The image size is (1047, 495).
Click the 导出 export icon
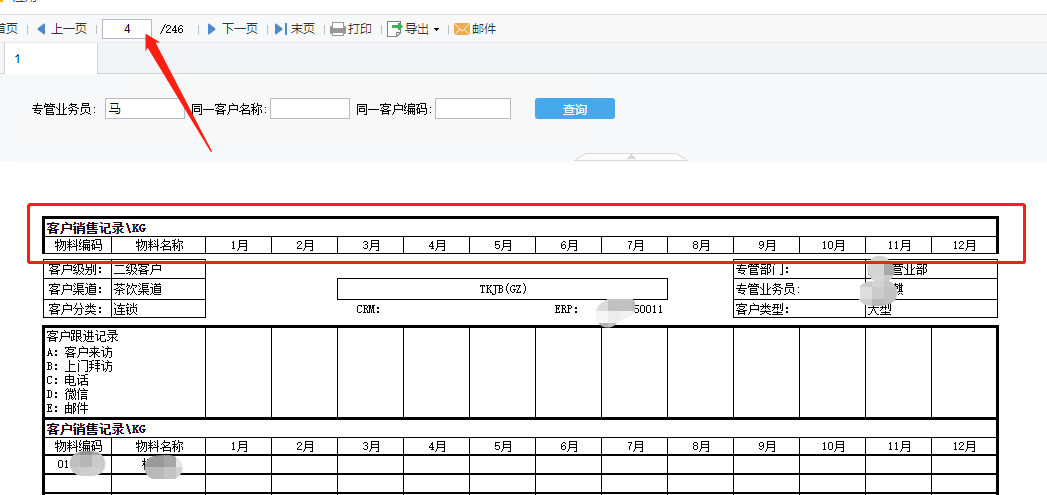[x=395, y=29]
